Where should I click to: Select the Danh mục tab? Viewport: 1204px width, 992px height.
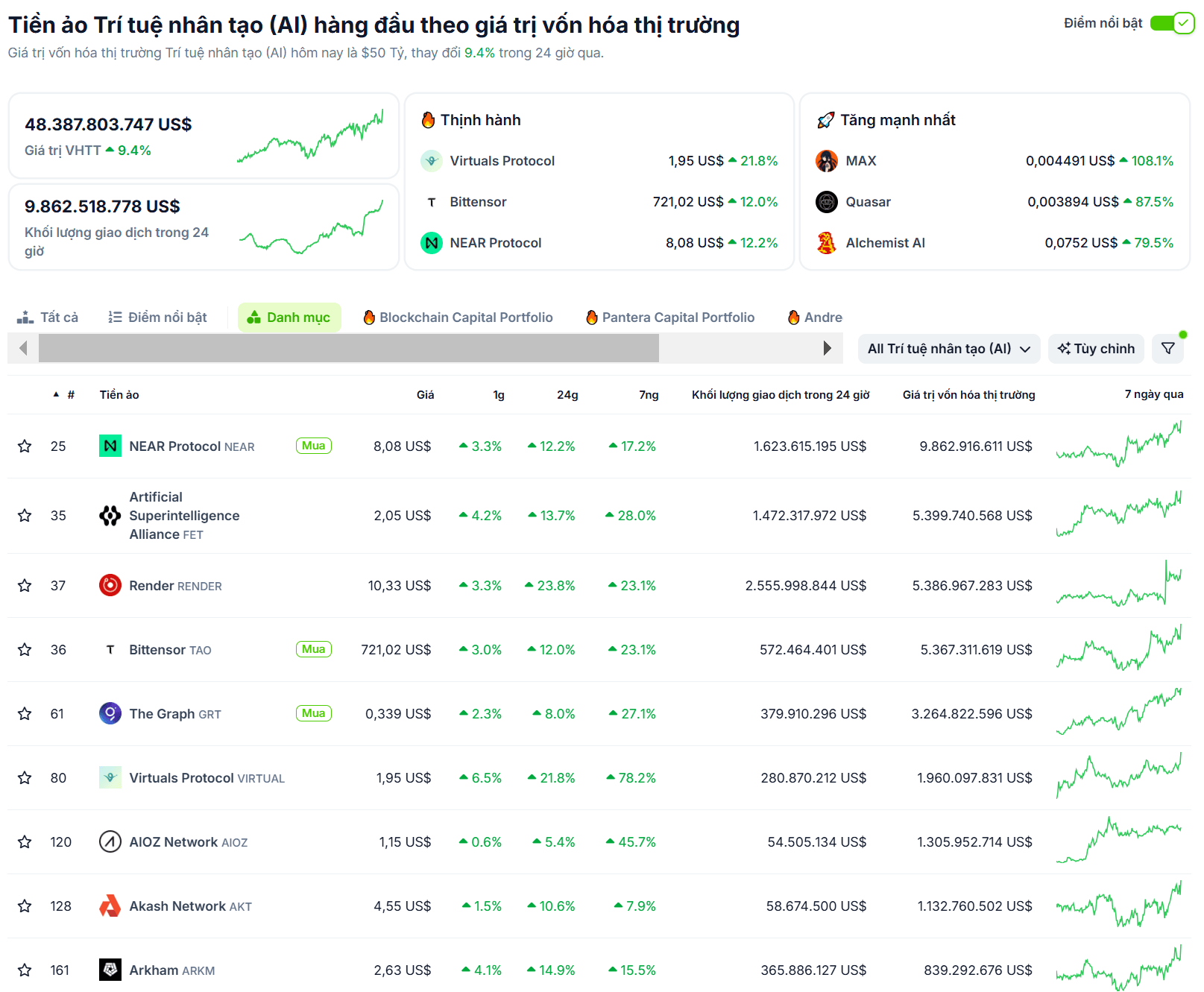pyautogui.click(x=289, y=317)
